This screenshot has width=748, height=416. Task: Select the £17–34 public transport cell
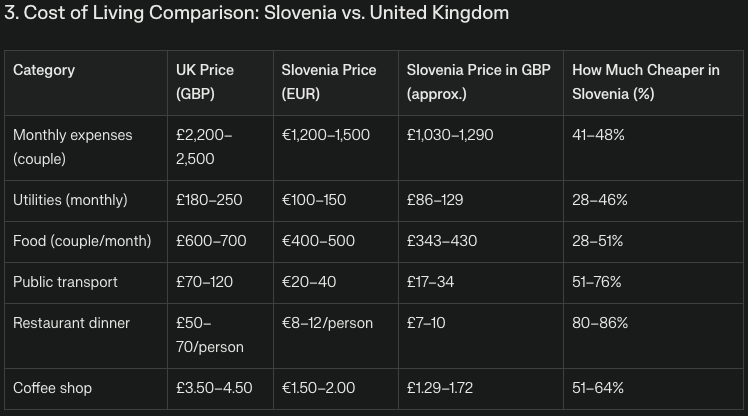click(430, 282)
